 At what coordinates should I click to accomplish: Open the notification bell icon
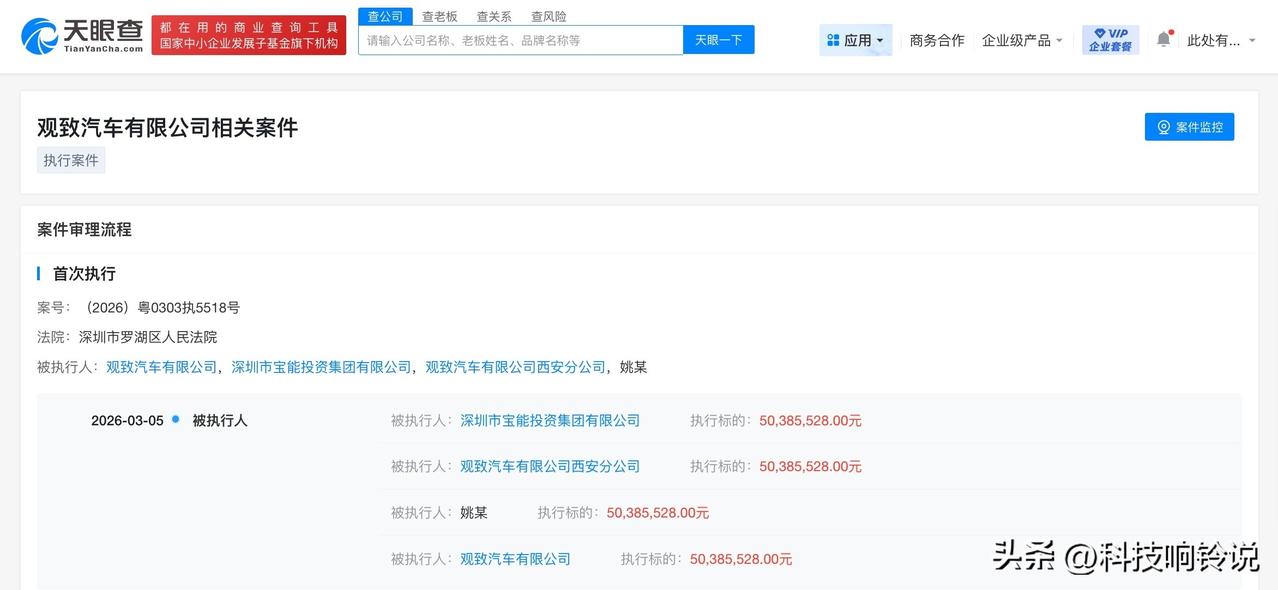(x=1163, y=39)
